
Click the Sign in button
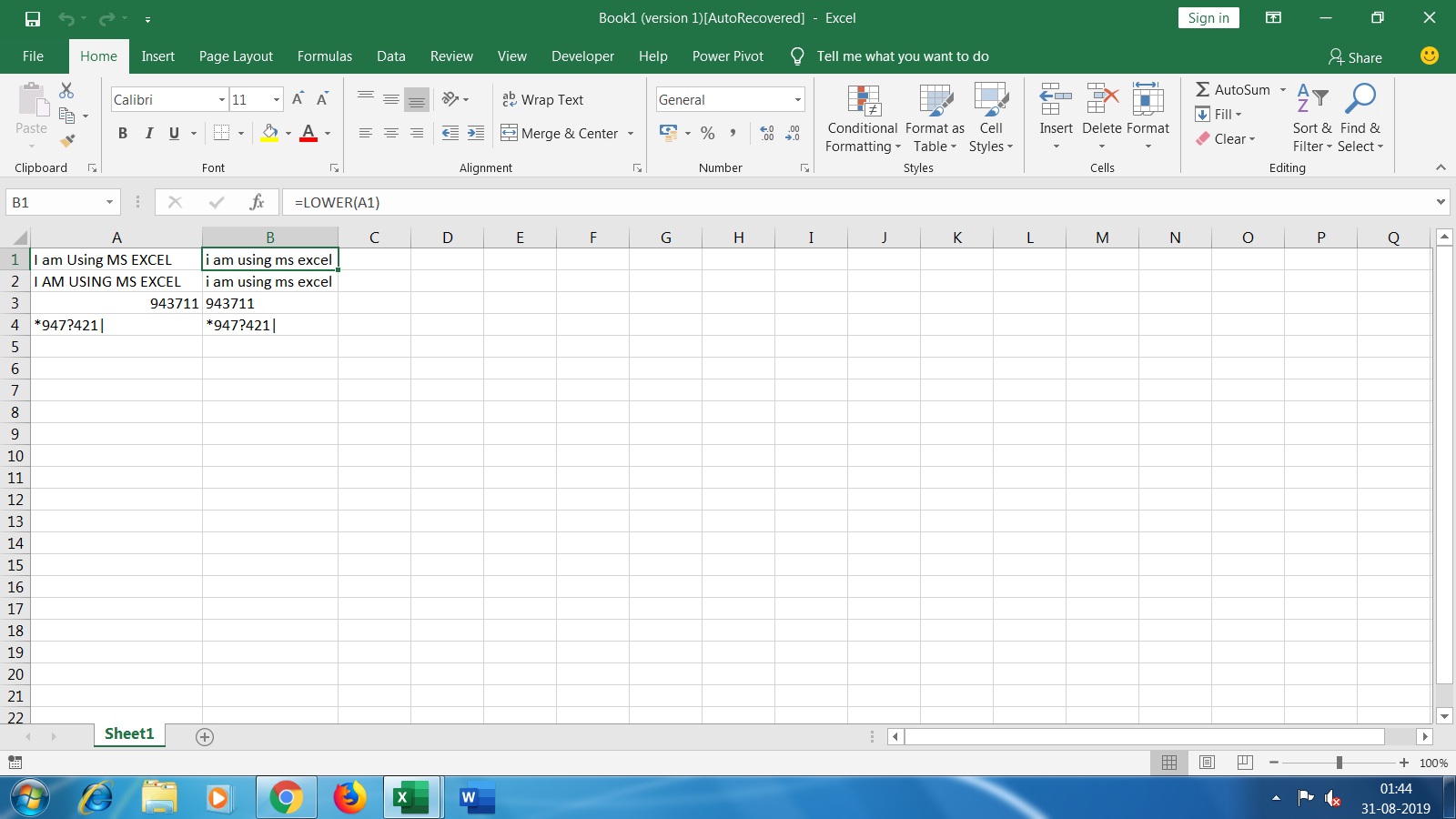coord(1208,17)
